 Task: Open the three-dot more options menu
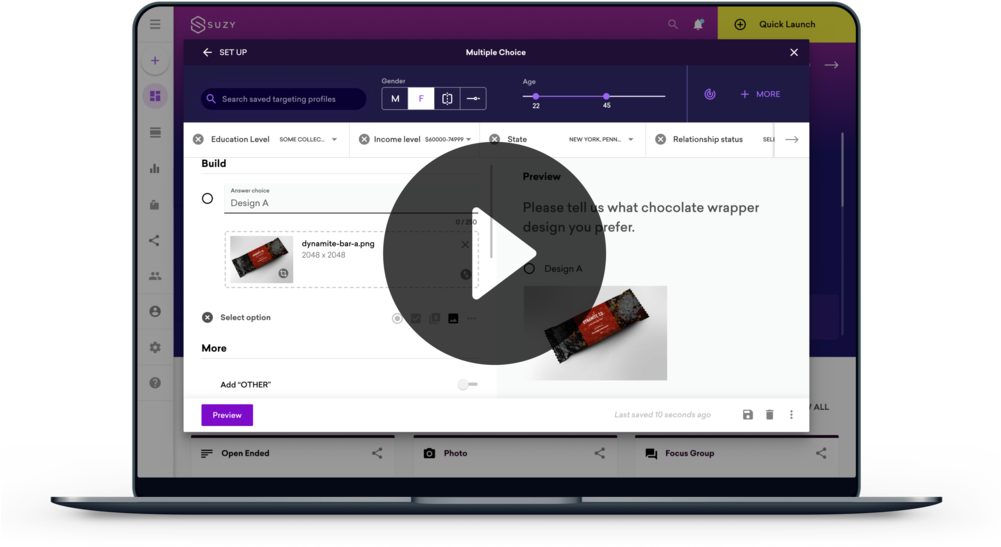[x=791, y=415]
